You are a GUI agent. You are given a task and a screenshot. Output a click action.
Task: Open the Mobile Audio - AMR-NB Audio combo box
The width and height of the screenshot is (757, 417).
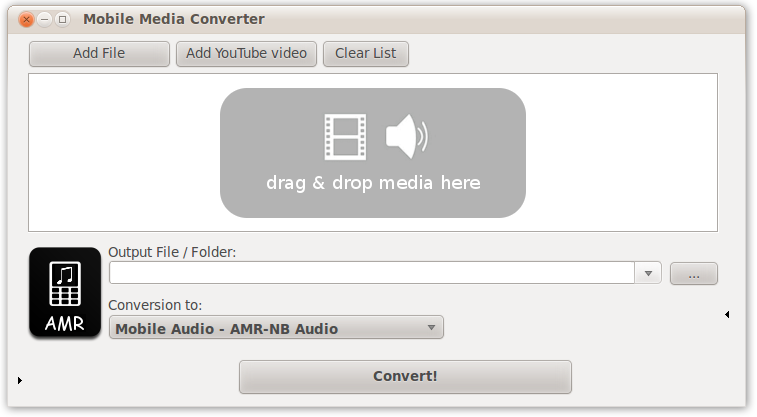(276, 328)
